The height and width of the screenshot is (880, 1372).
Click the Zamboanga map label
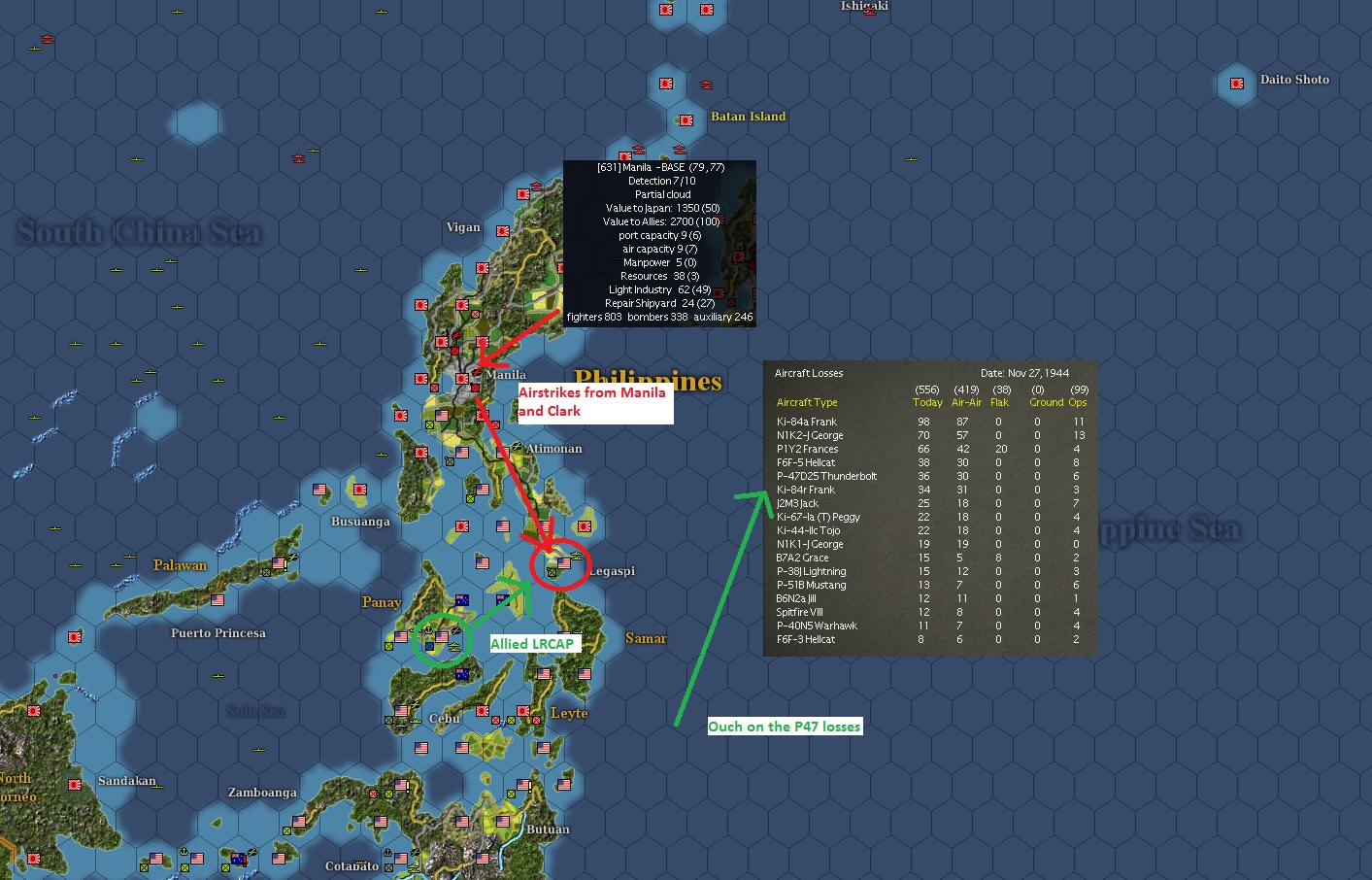pos(262,793)
